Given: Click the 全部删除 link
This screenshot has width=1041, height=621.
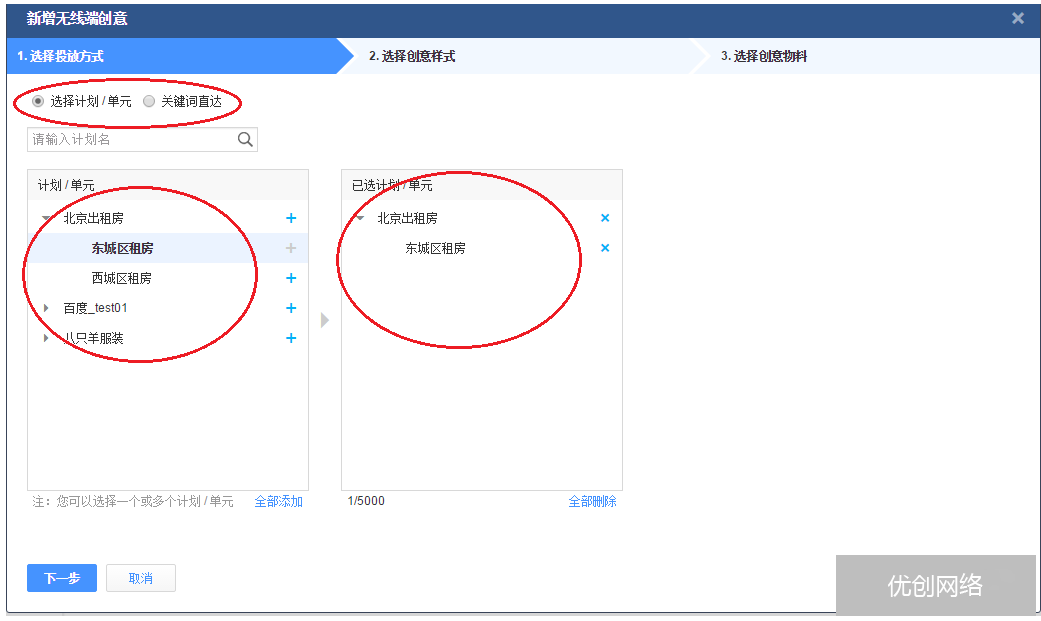Looking at the screenshot, I should pyautogui.click(x=592, y=501).
